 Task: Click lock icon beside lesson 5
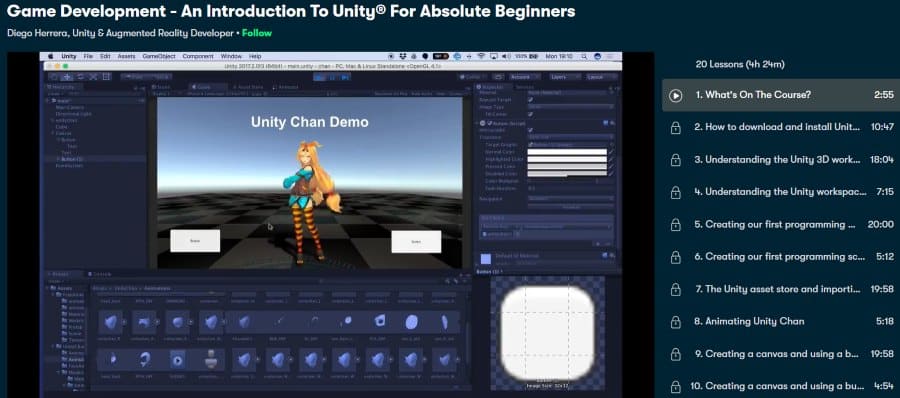point(676,225)
